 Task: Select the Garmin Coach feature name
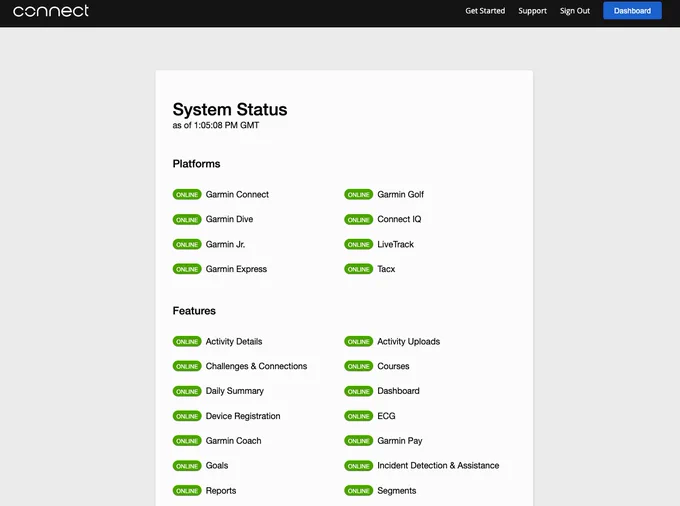[x=234, y=441]
